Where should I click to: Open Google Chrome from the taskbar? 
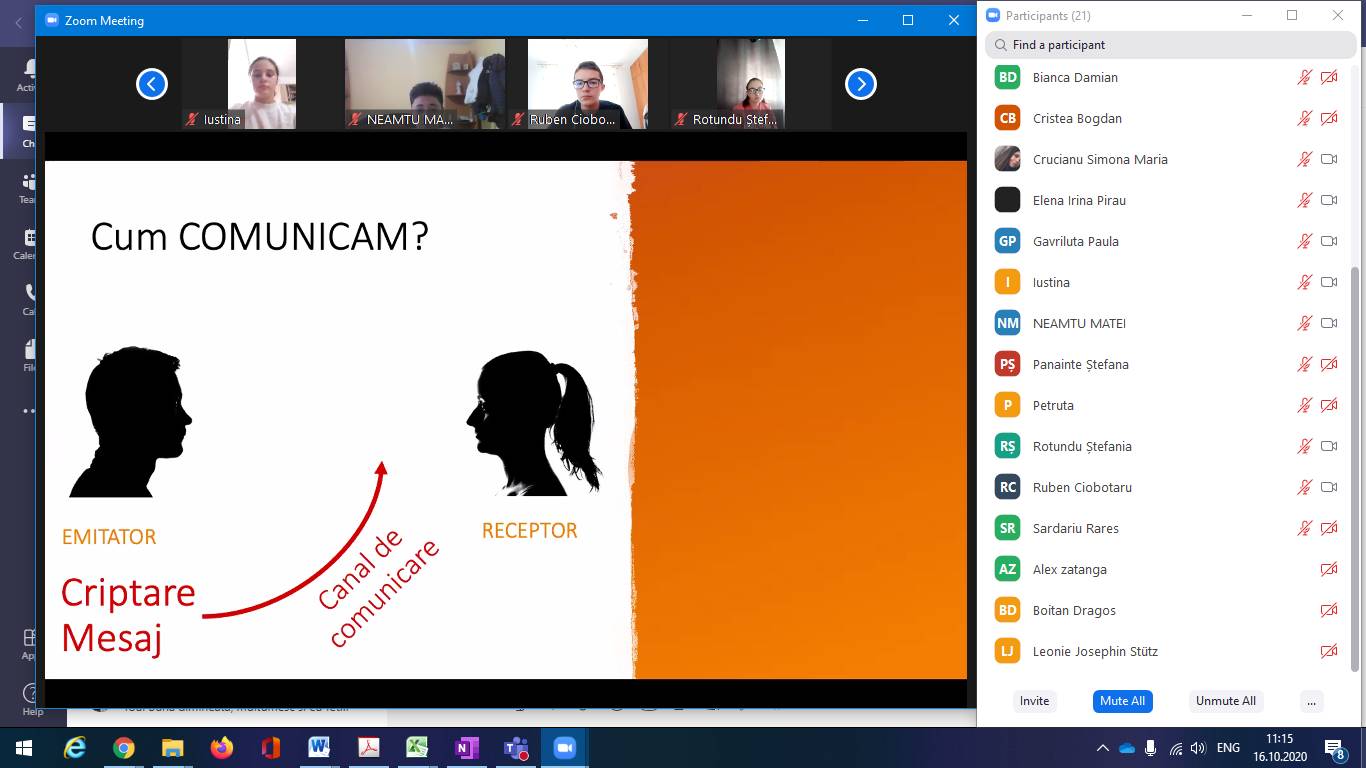tap(124, 748)
